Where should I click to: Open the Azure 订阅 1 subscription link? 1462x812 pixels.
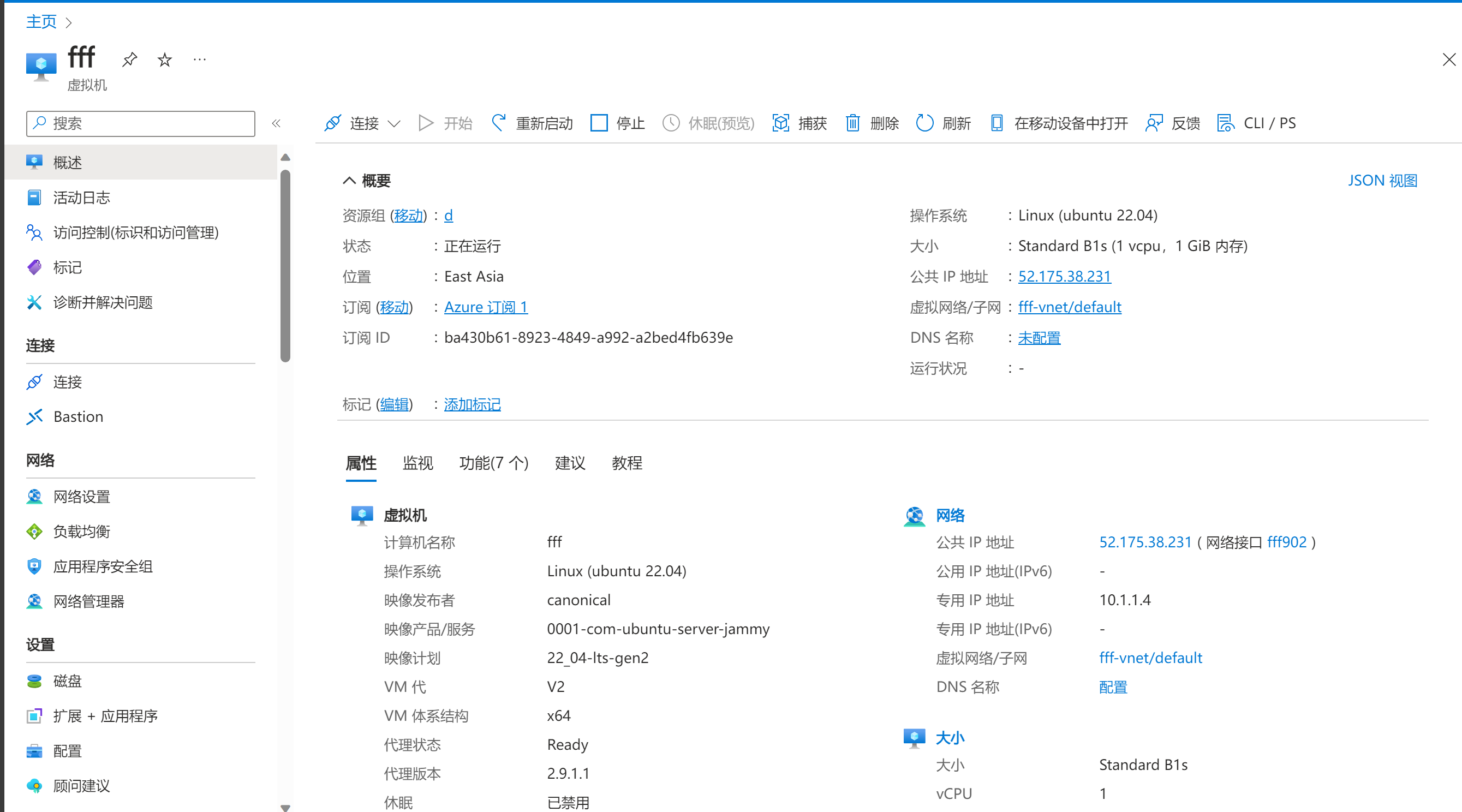(x=486, y=307)
